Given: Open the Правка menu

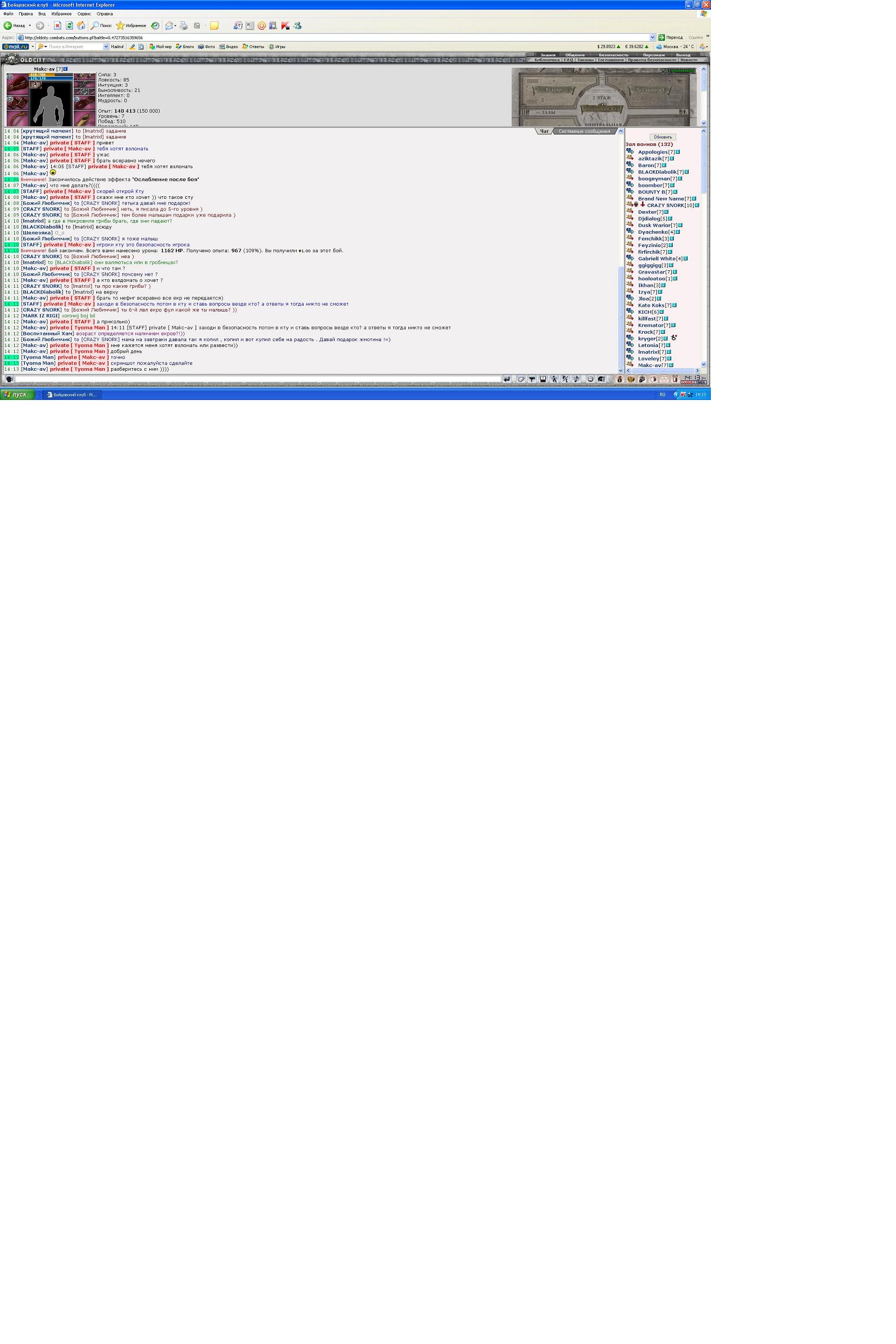Looking at the screenshot, I should pos(26,14).
